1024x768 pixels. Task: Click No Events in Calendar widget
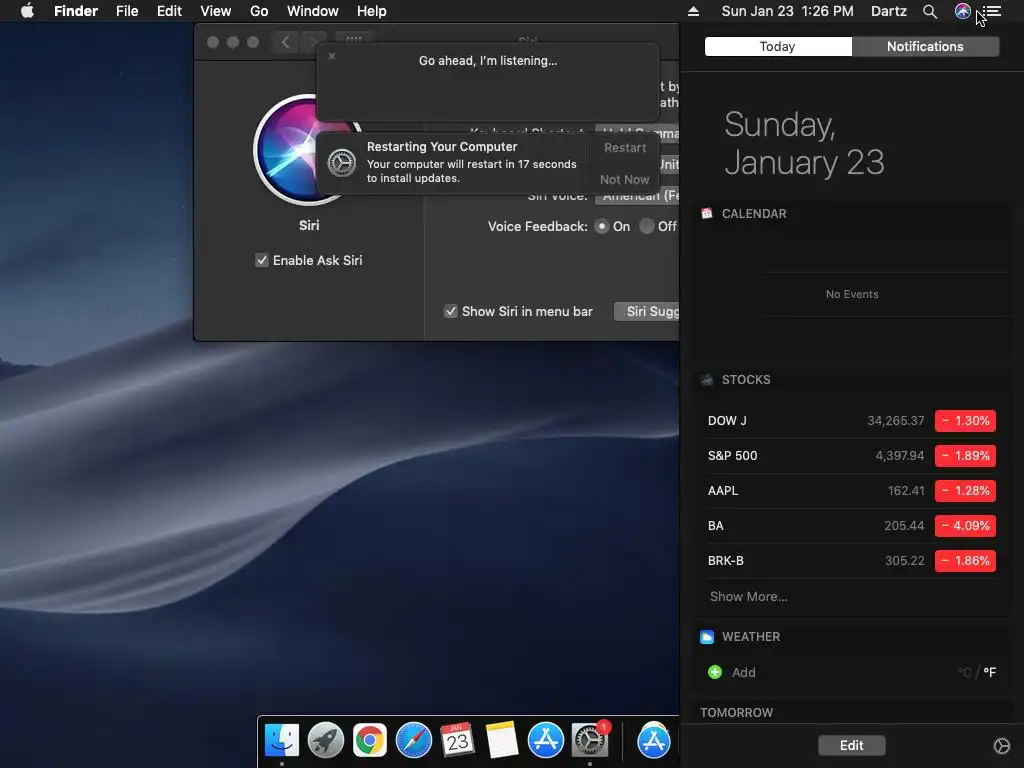pos(852,294)
